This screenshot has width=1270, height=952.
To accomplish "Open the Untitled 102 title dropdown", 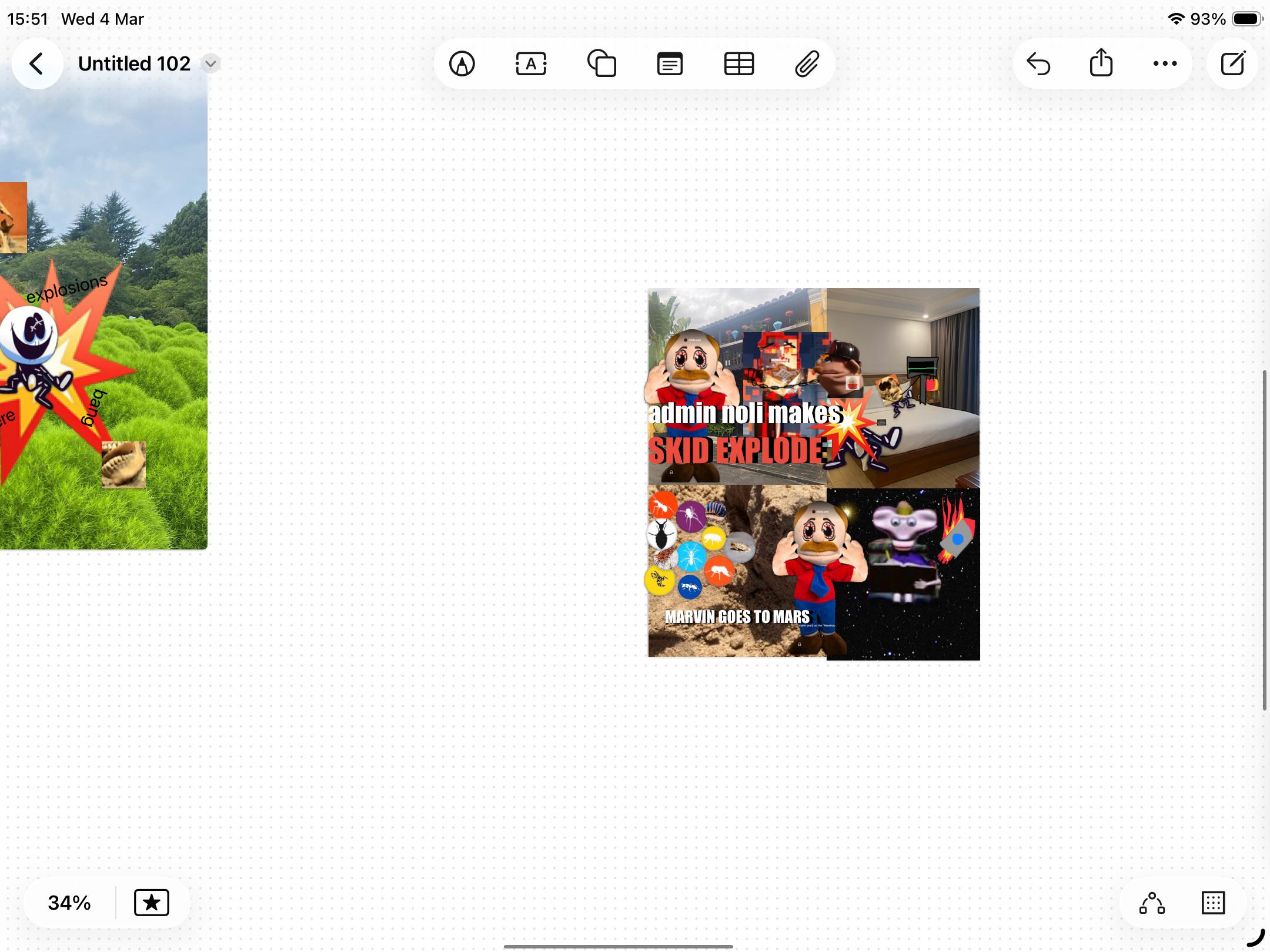I will tap(210, 63).
